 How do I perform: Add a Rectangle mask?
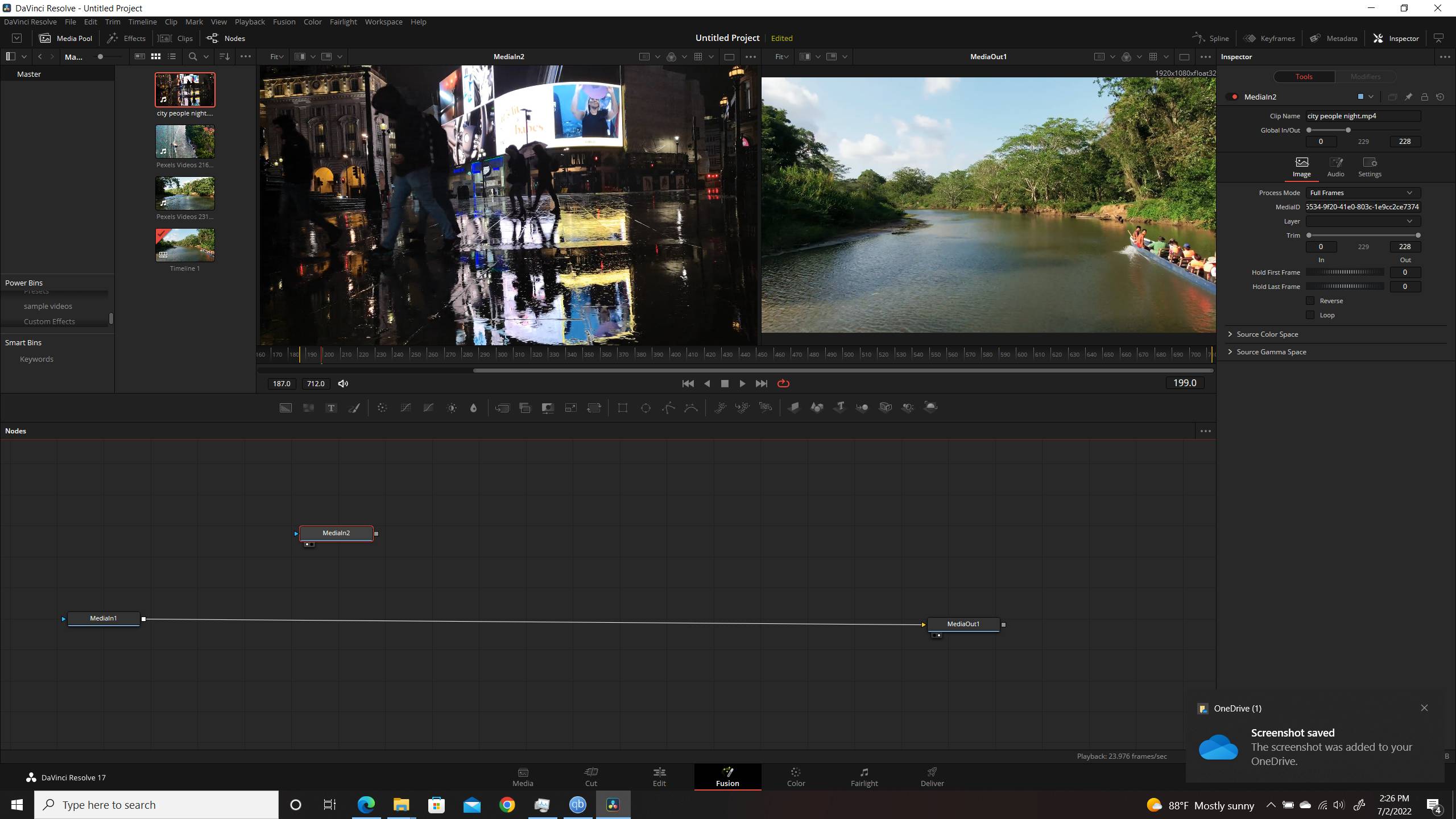[623, 407]
